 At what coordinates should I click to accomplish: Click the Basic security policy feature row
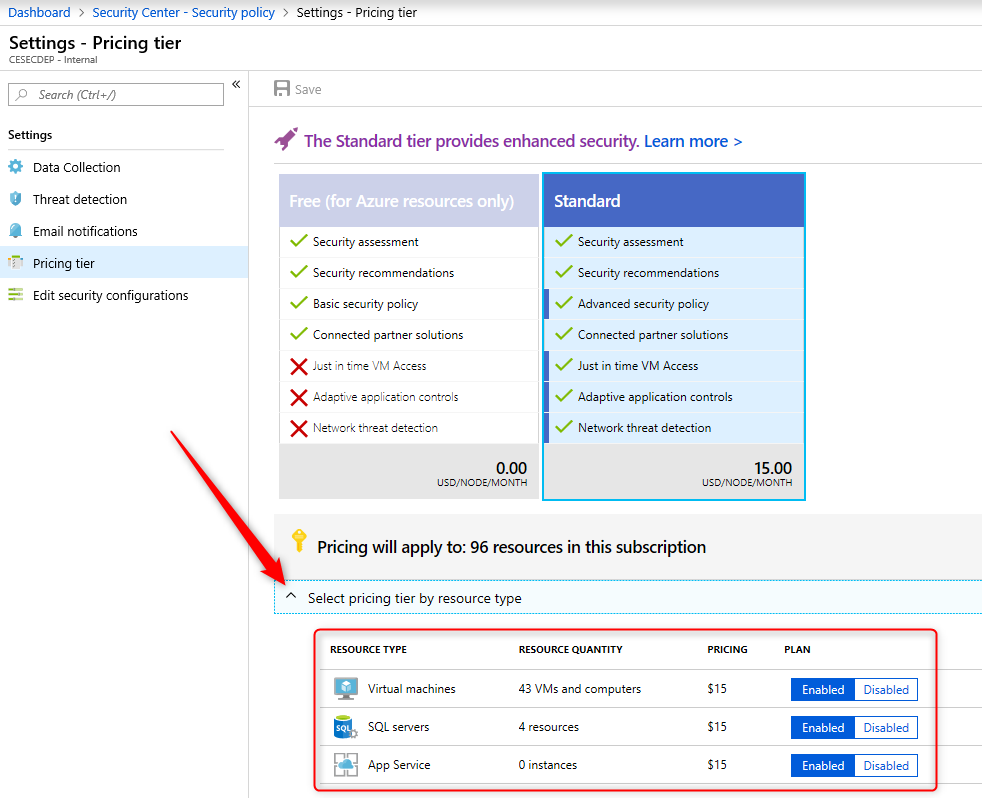[x=409, y=304]
